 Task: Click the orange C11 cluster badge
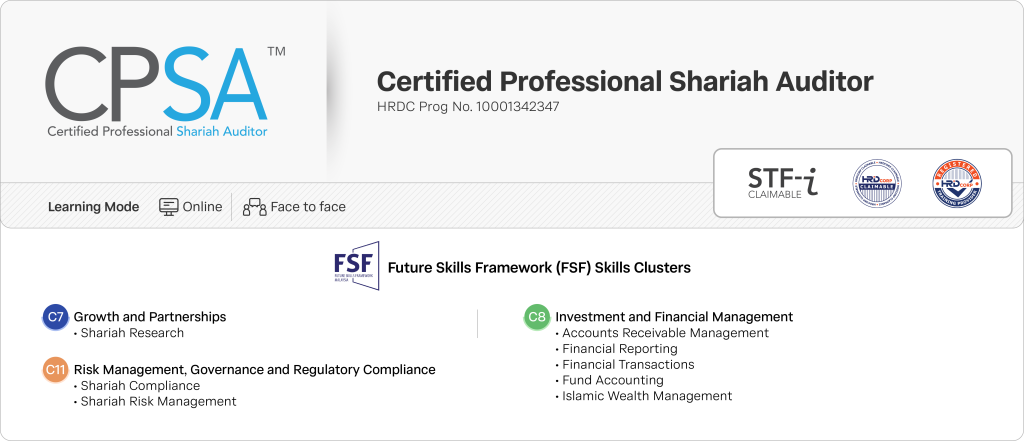55,370
